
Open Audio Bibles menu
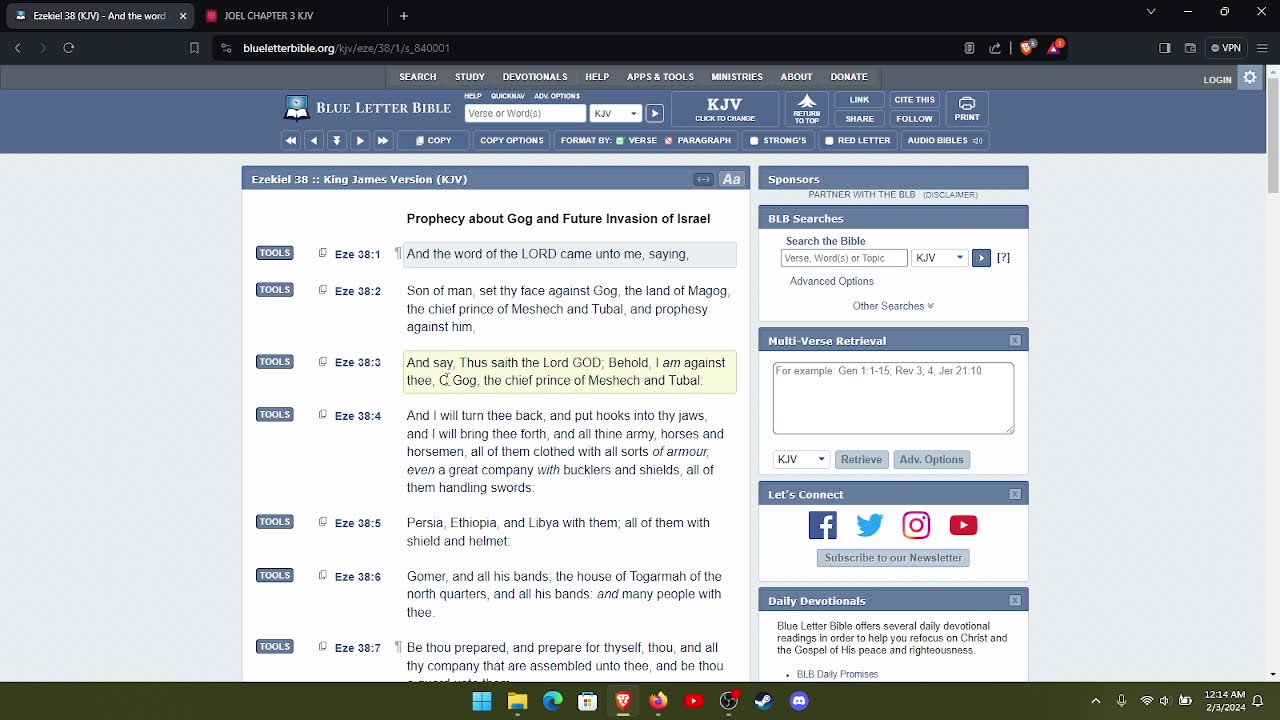coord(945,141)
